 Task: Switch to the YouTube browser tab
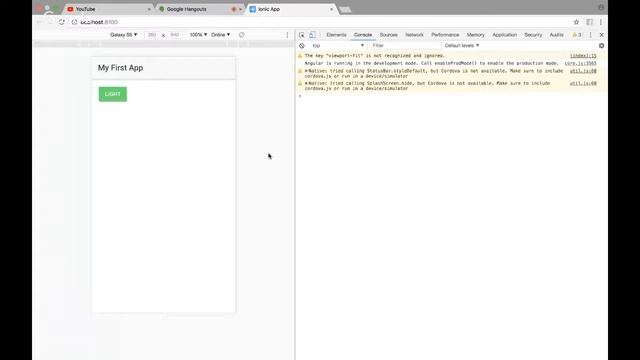point(108,9)
